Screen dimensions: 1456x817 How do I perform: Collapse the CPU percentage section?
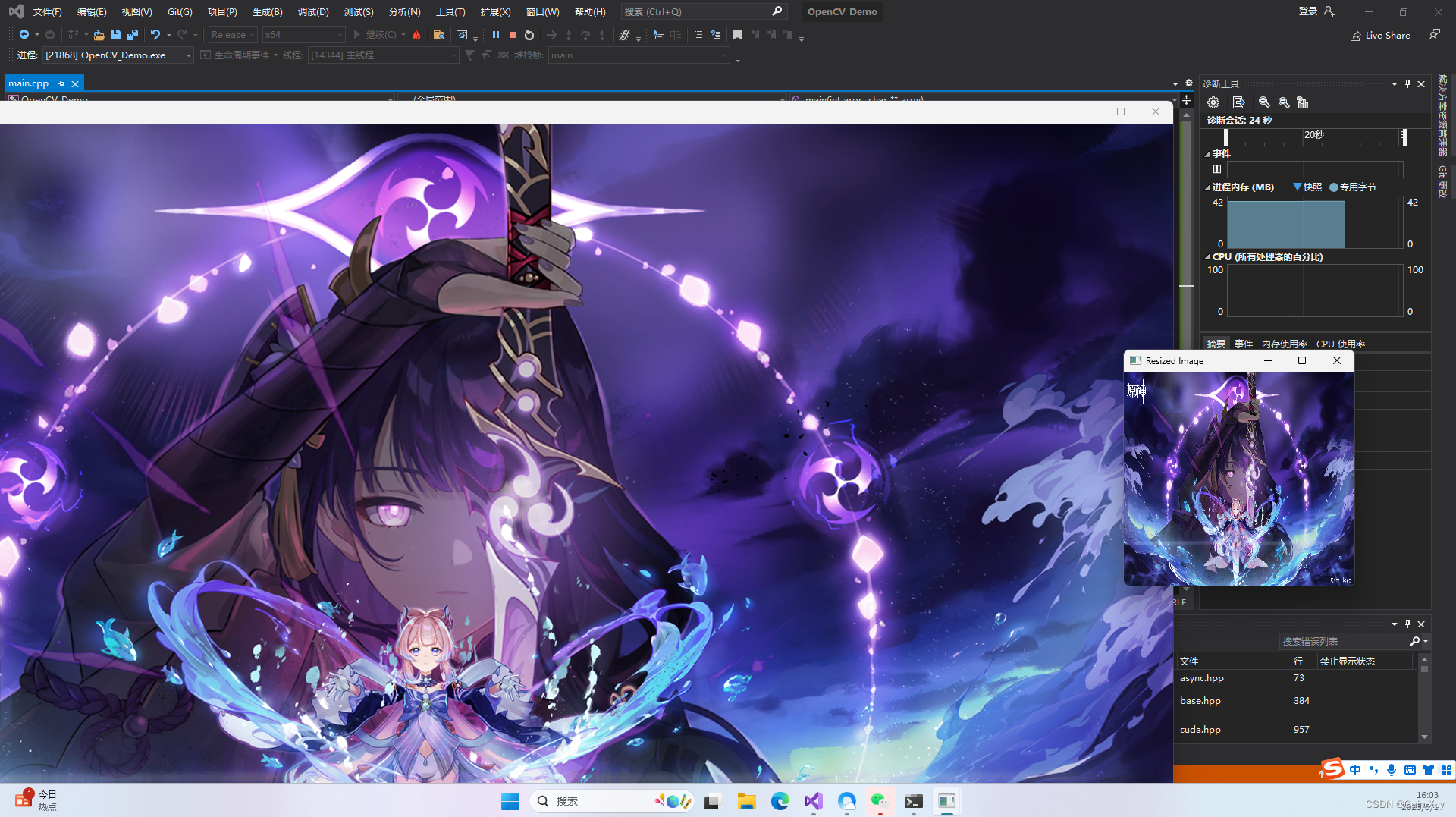1207,257
